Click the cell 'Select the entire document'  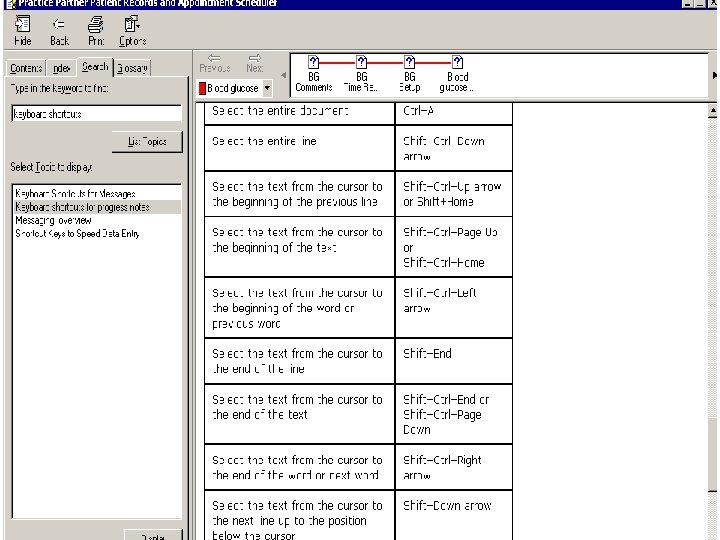pos(299,113)
